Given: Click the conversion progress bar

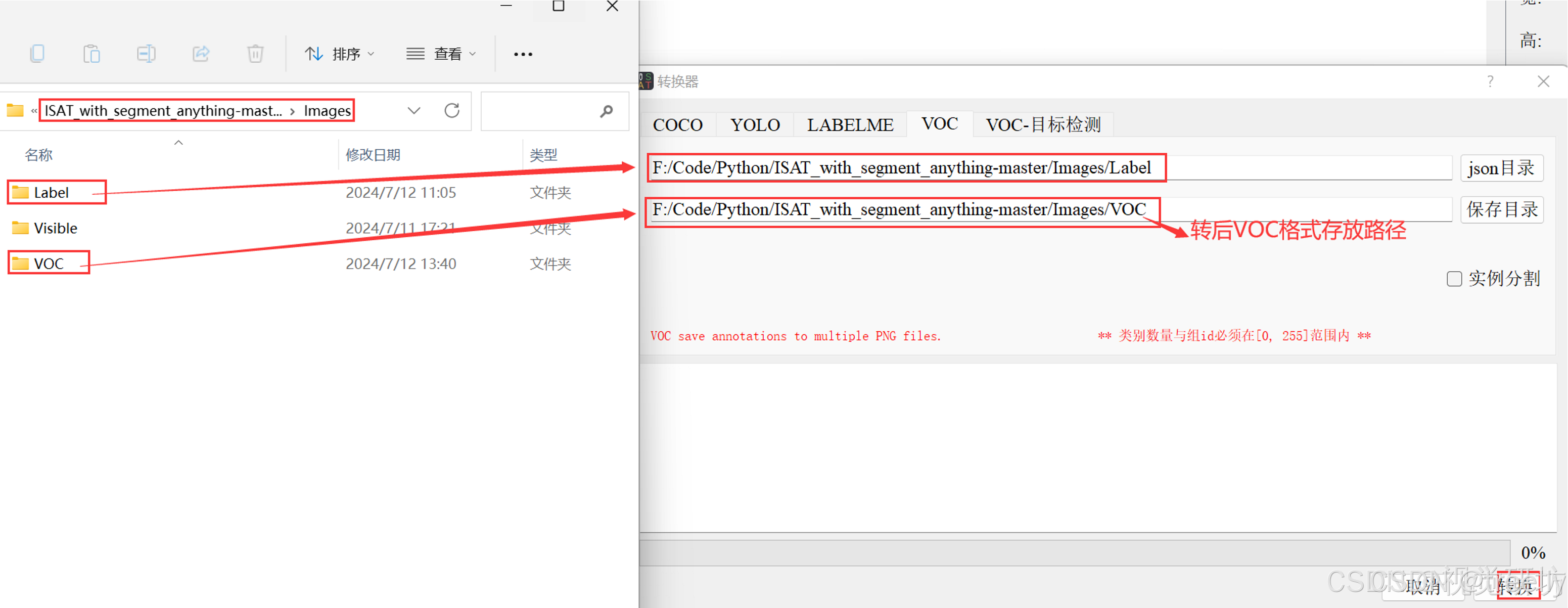Looking at the screenshot, I should (x=1074, y=552).
